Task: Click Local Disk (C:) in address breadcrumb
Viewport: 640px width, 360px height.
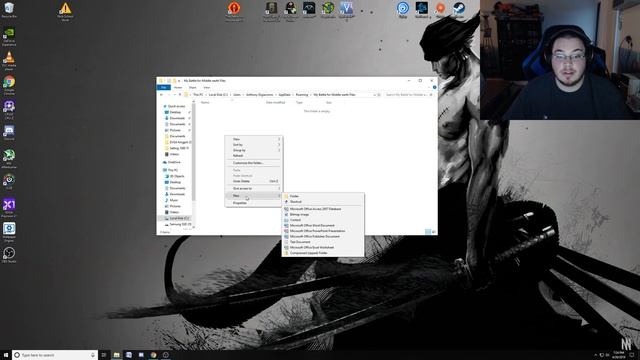Action: (x=218, y=95)
